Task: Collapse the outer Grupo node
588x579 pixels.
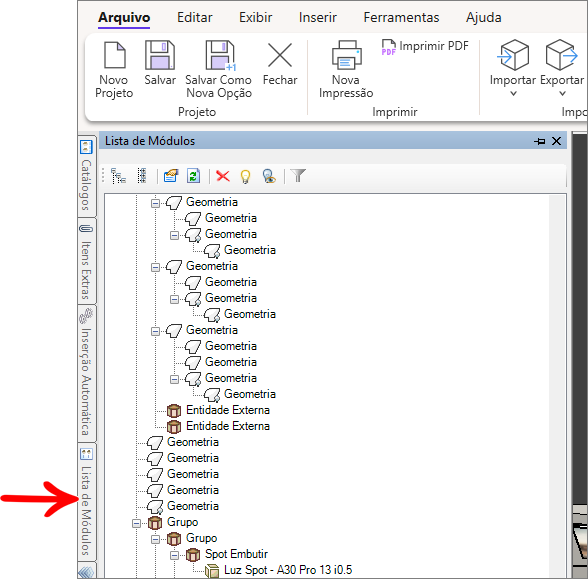Action: (x=136, y=524)
